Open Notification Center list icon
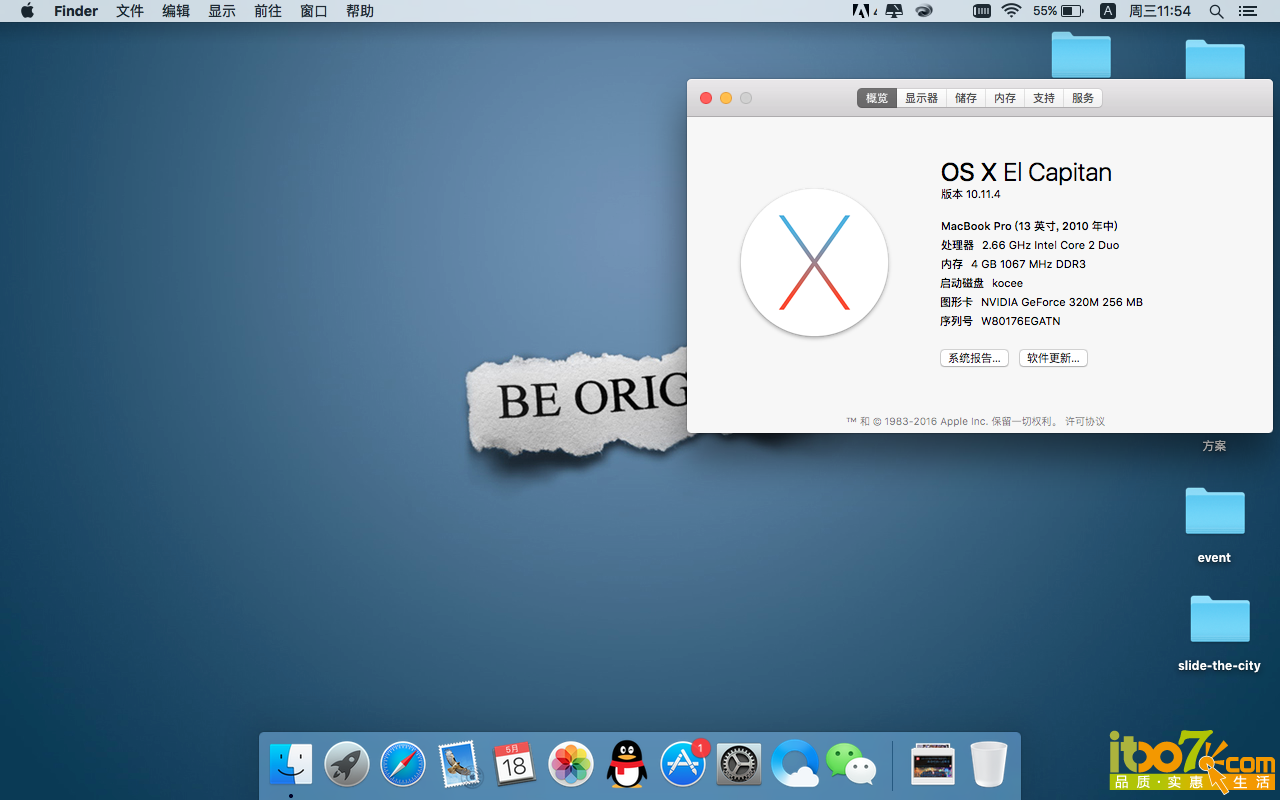Screen dimensions: 1280x800 (x=1248, y=11)
